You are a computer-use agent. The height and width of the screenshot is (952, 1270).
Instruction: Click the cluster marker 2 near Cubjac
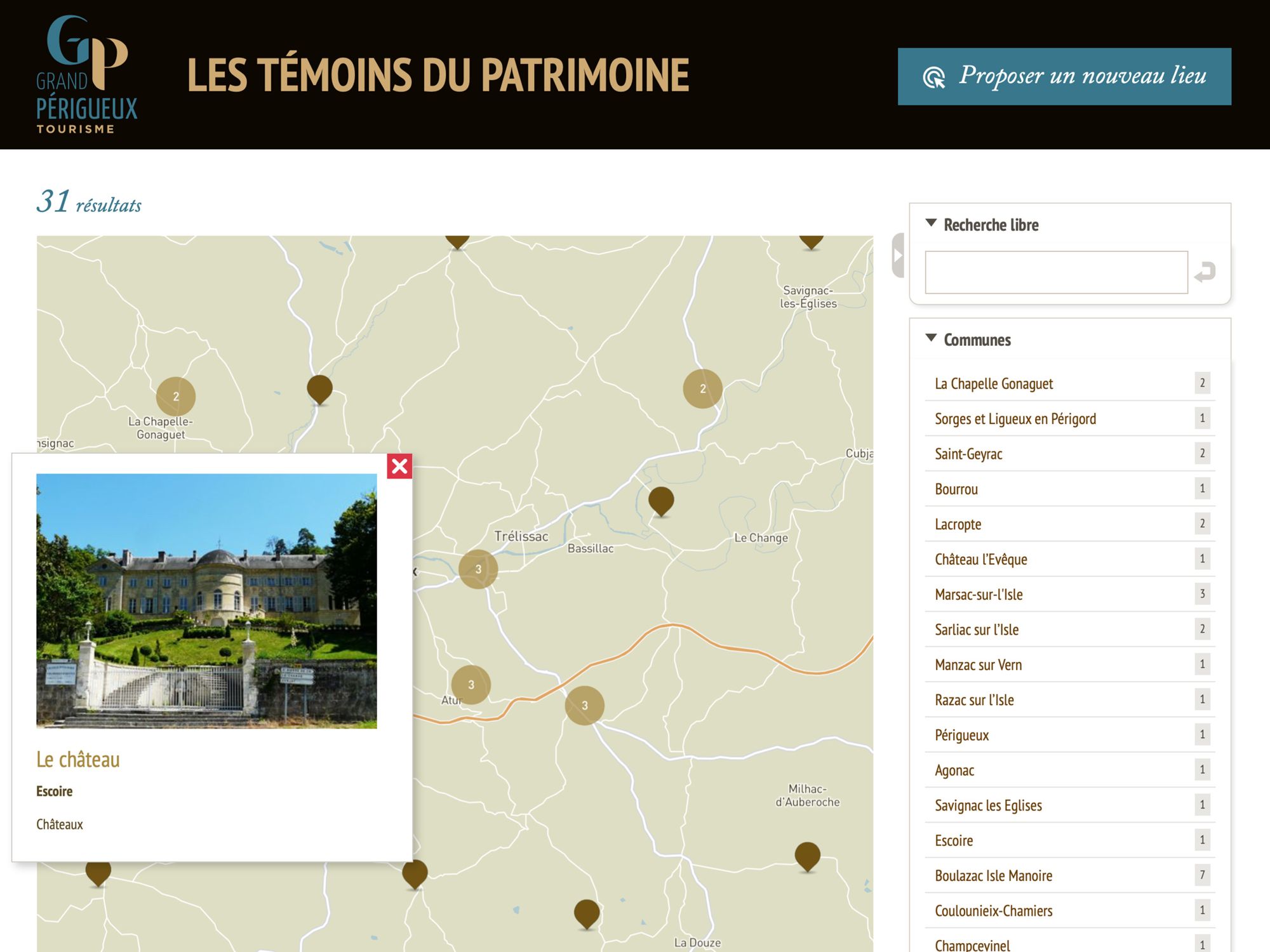[702, 388]
